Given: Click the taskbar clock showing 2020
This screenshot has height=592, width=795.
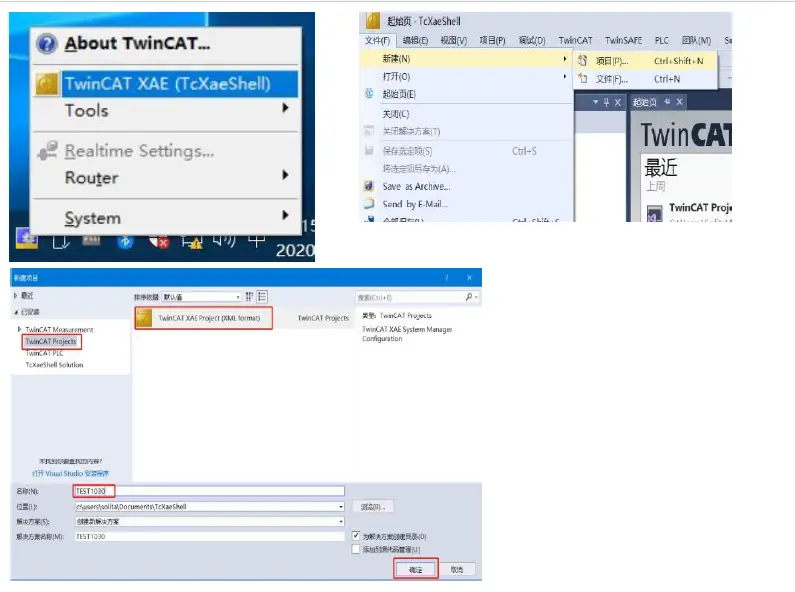Looking at the screenshot, I should (x=295, y=249).
